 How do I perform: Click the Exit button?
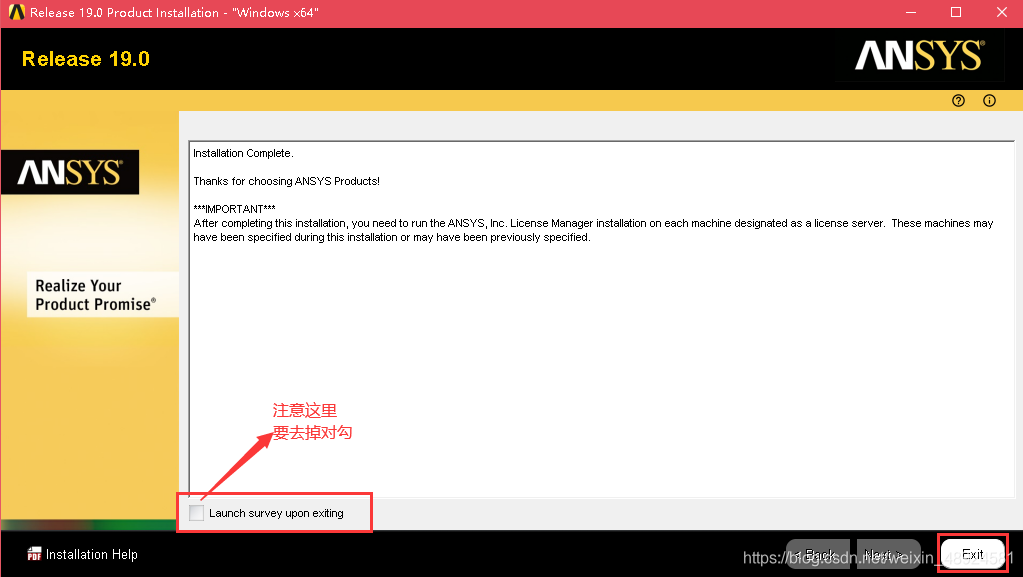(x=972, y=554)
